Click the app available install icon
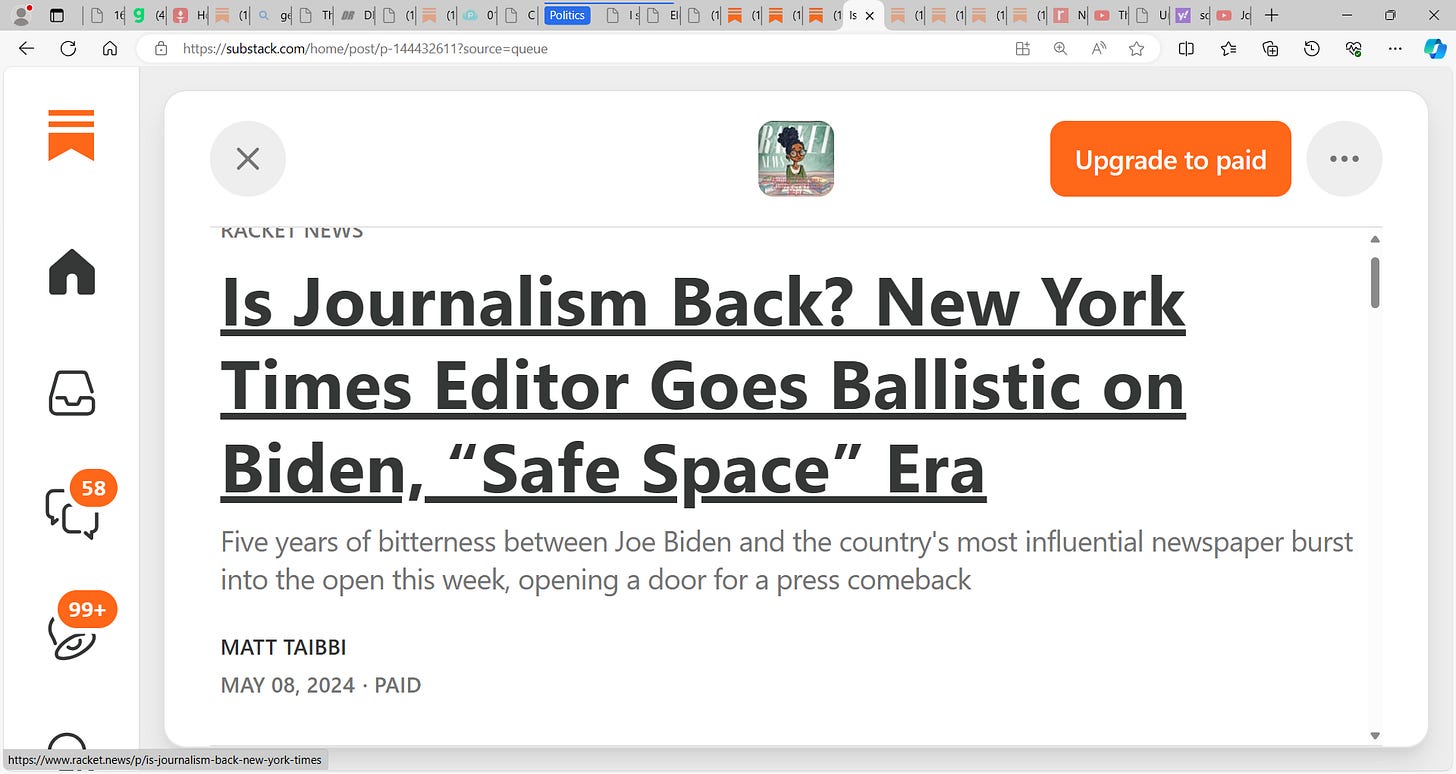 pyautogui.click(x=1022, y=48)
